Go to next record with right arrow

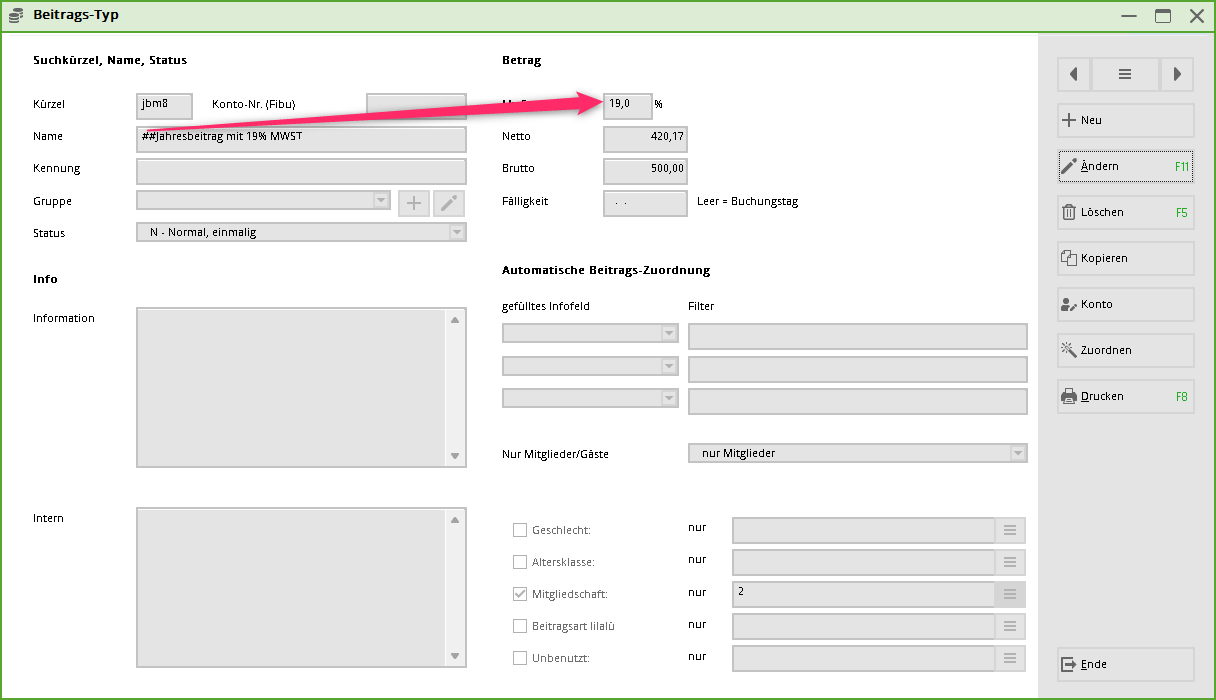[1177, 74]
